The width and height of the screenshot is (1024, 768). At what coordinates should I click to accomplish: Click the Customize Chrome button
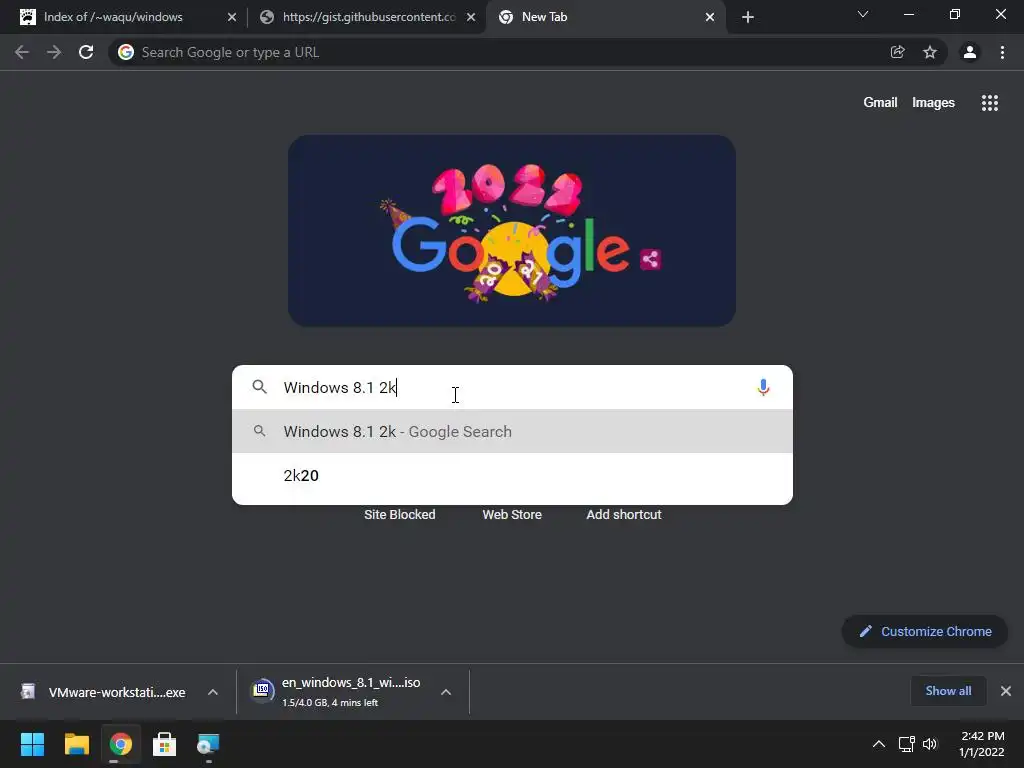pyautogui.click(x=925, y=632)
